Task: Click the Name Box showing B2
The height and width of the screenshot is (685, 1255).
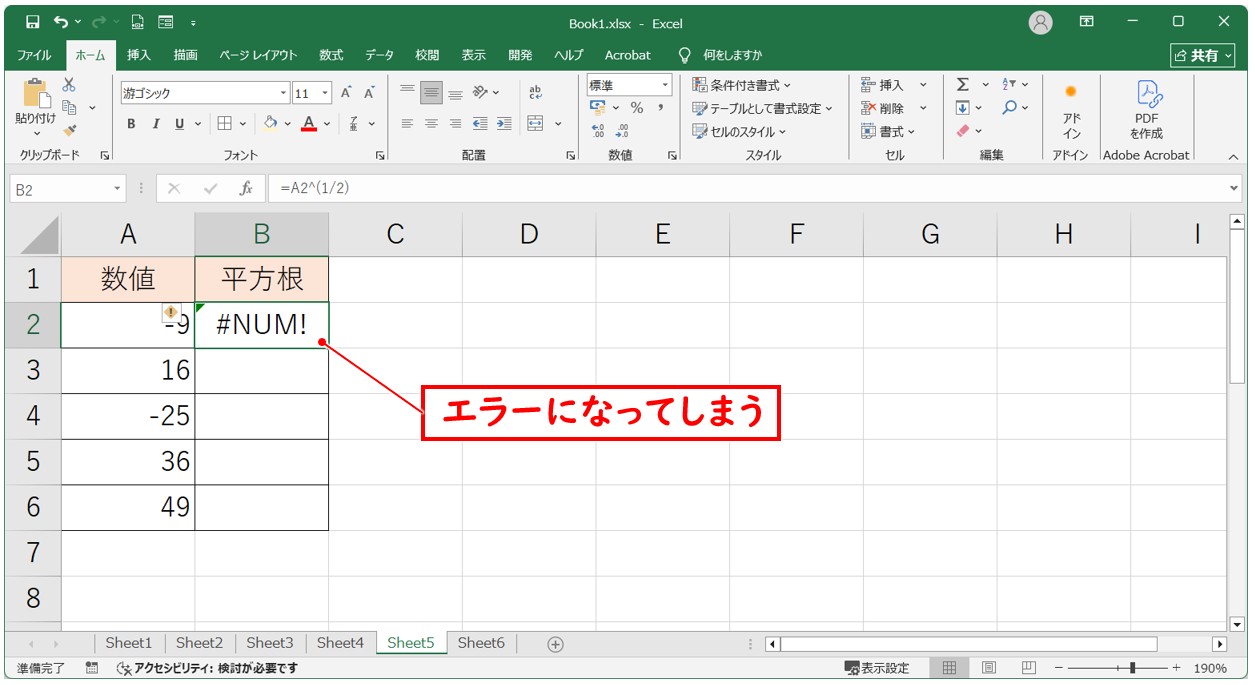Action: click(x=60, y=187)
